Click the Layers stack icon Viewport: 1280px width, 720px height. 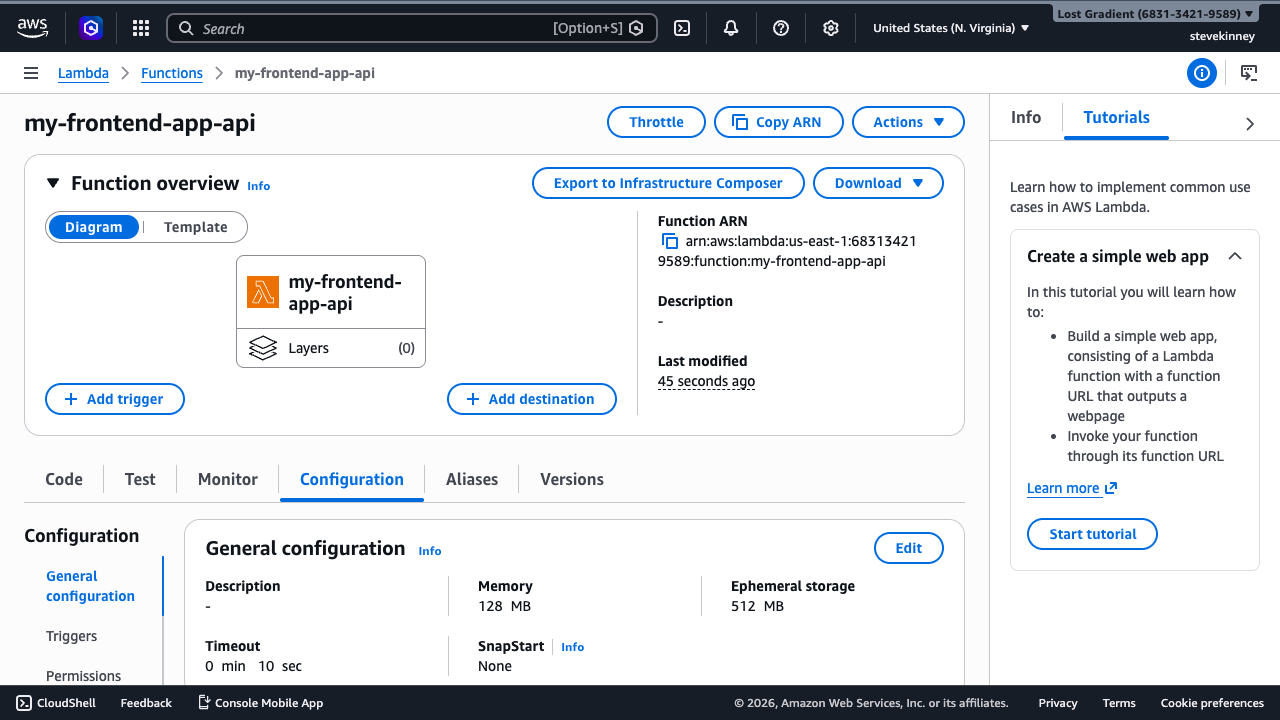coord(263,348)
